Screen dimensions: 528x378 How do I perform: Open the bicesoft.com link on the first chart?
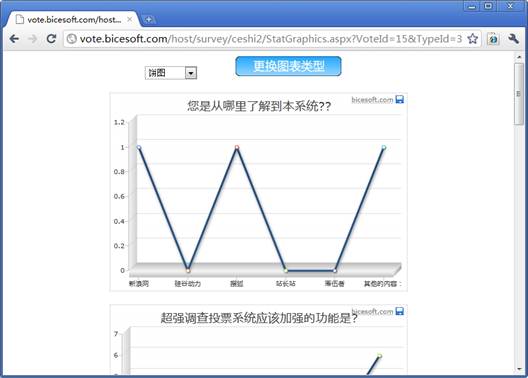pyautogui.click(x=372, y=100)
